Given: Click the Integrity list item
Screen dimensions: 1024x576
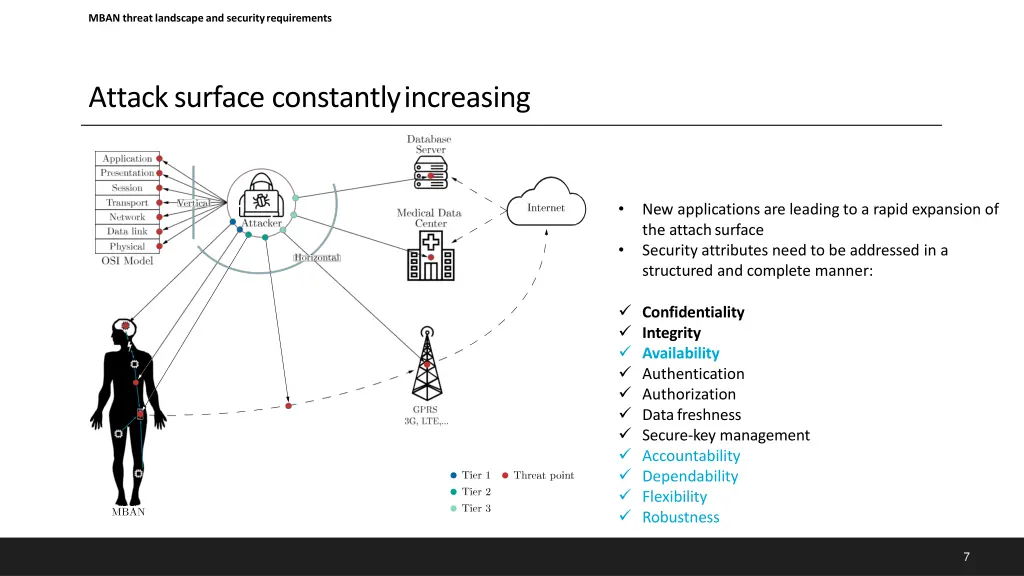Looking at the screenshot, I should [671, 332].
